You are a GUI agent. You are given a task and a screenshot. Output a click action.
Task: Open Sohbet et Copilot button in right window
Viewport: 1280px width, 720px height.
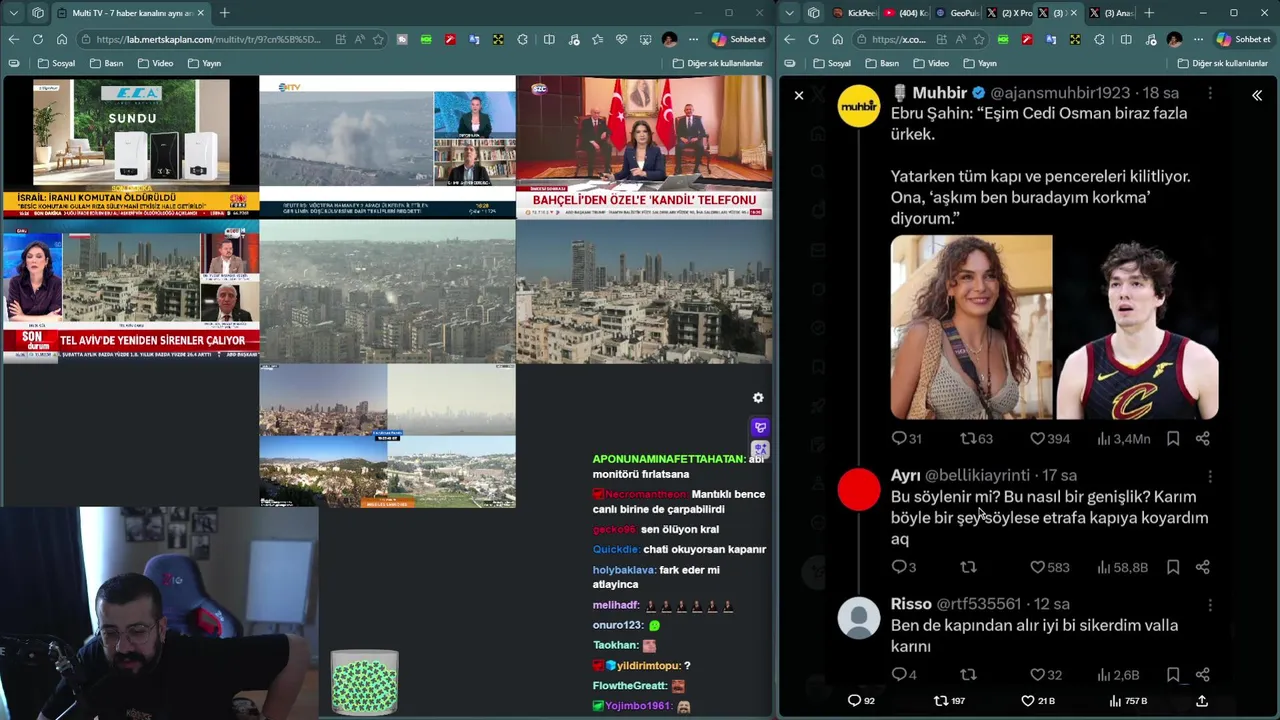tap(1243, 39)
